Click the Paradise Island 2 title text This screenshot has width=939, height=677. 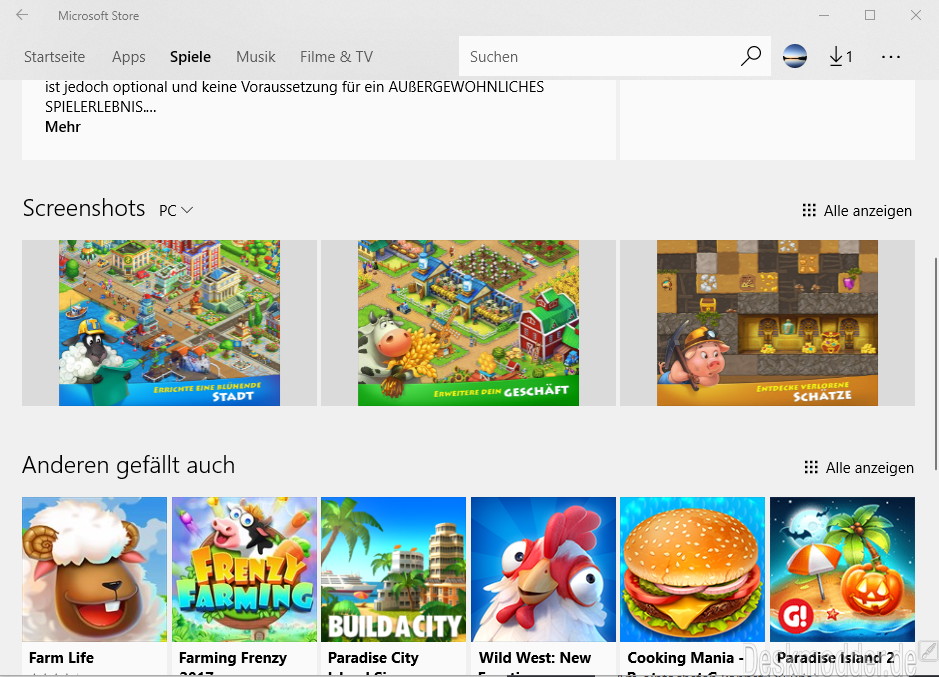[x=835, y=658]
